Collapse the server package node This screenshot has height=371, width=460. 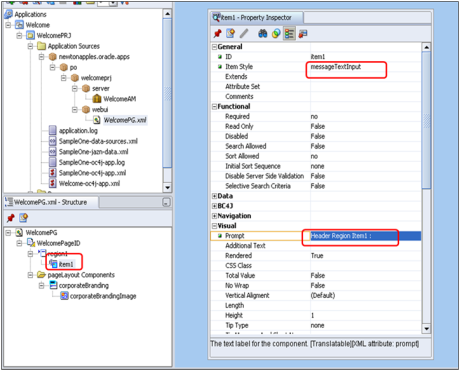tap(75, 88)
